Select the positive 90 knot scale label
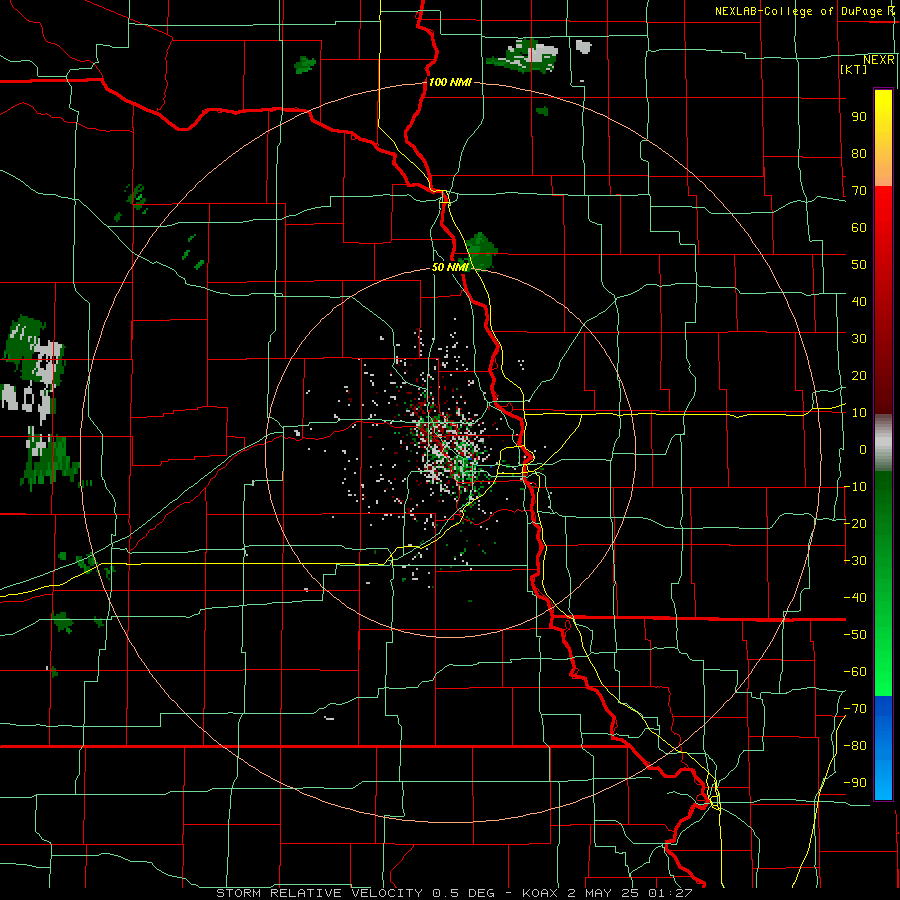This screenshot has height=900, width=900. [x=859, y=117]
